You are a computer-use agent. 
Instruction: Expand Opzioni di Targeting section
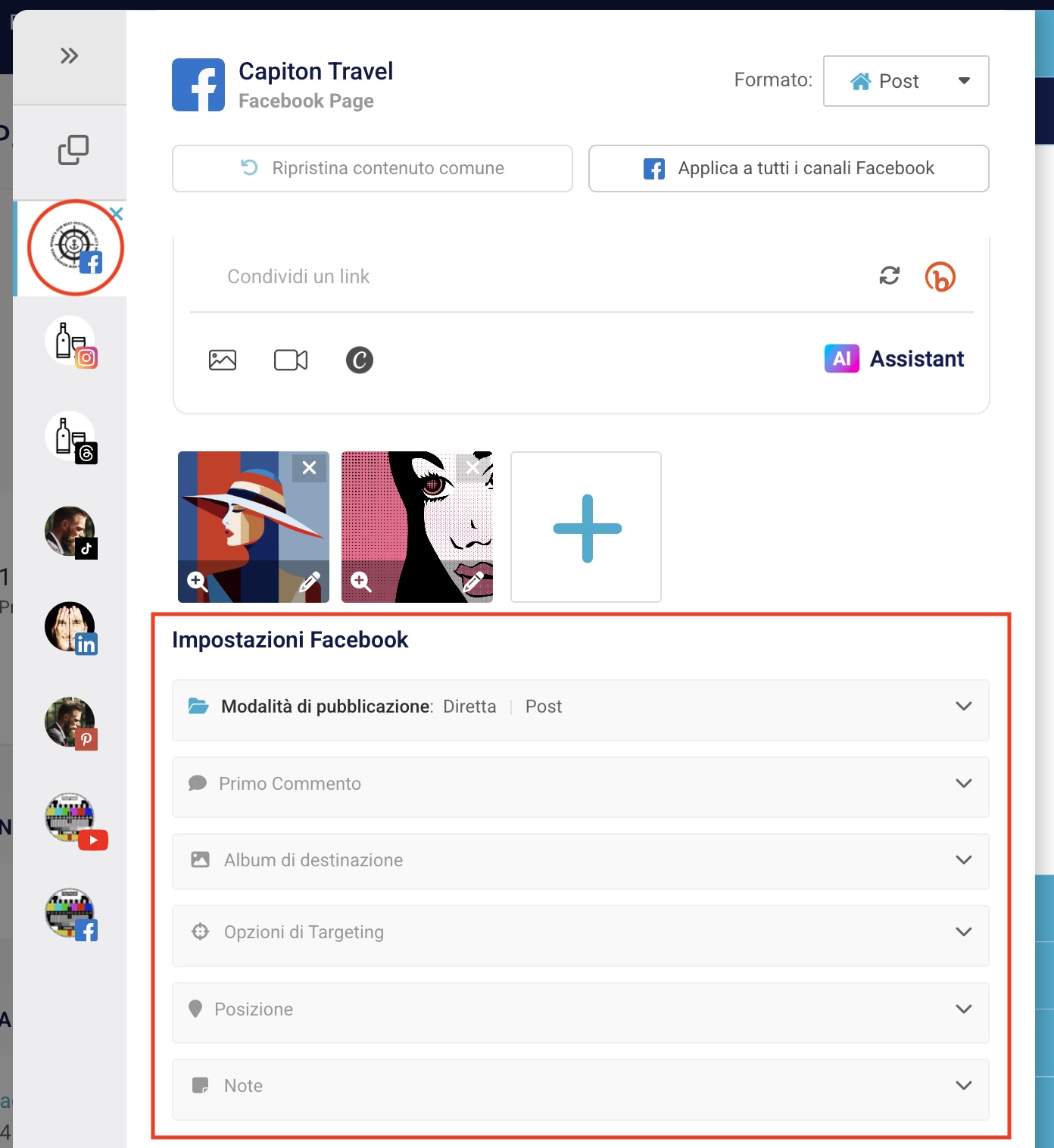click(580, 932)
